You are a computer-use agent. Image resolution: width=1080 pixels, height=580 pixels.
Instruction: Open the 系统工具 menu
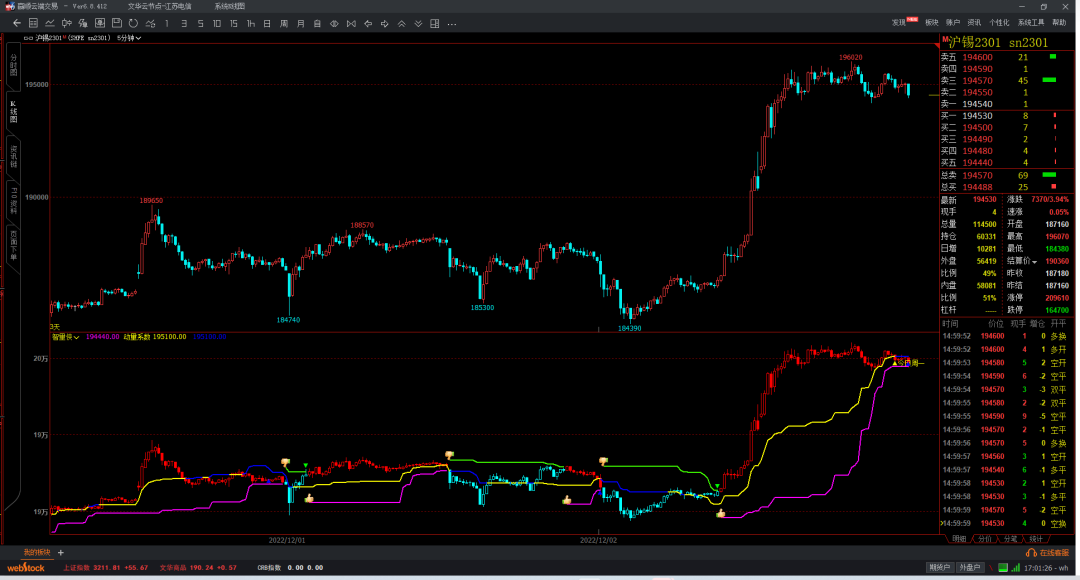tap(1031, 23)
